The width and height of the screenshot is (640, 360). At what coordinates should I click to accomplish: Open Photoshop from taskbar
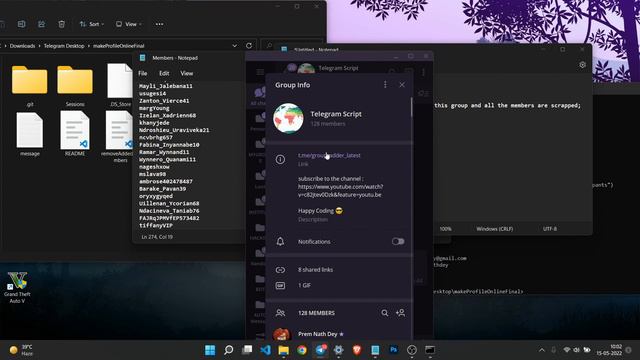[x=393, y=350]
